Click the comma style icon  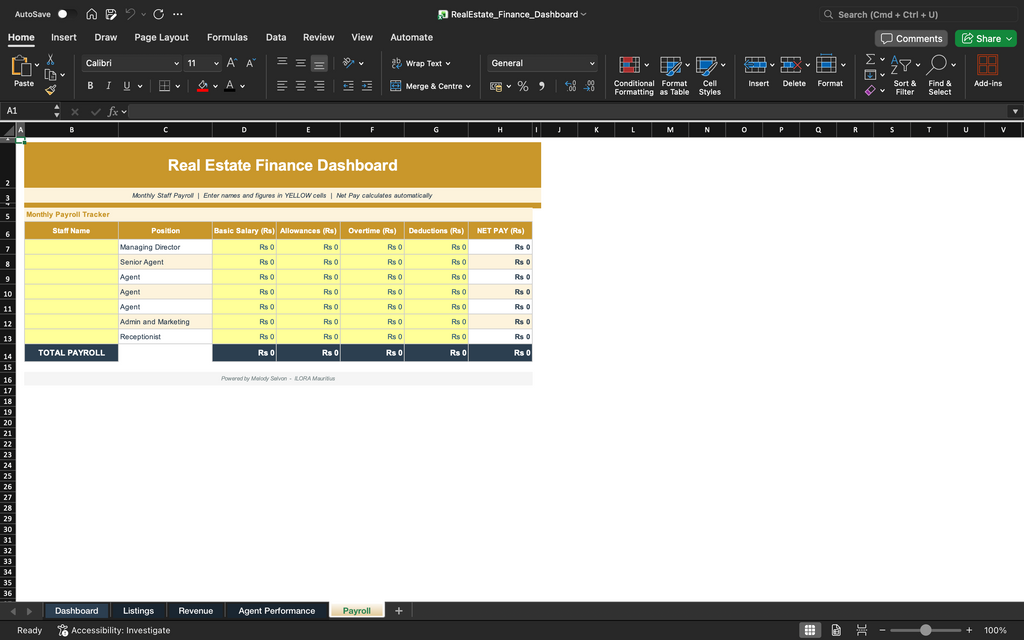541,86
